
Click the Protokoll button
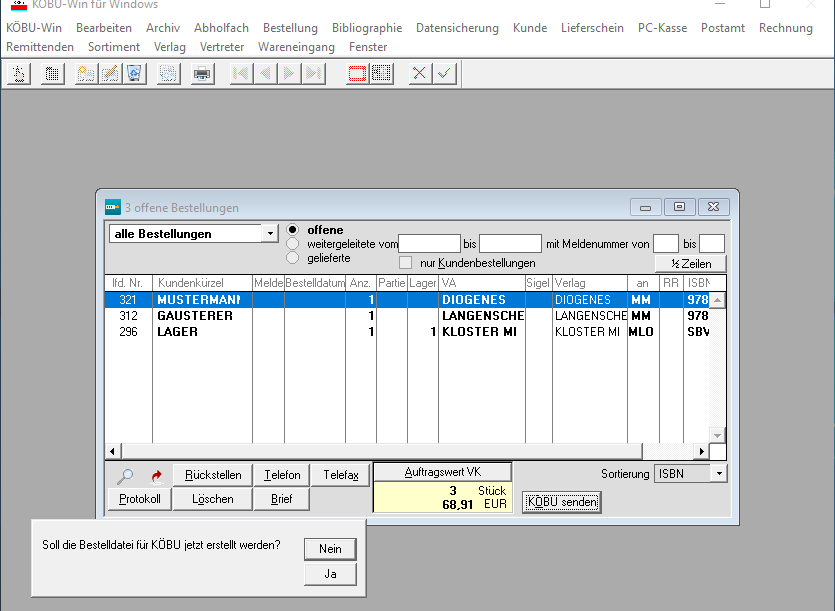click(x=140, y=499)
